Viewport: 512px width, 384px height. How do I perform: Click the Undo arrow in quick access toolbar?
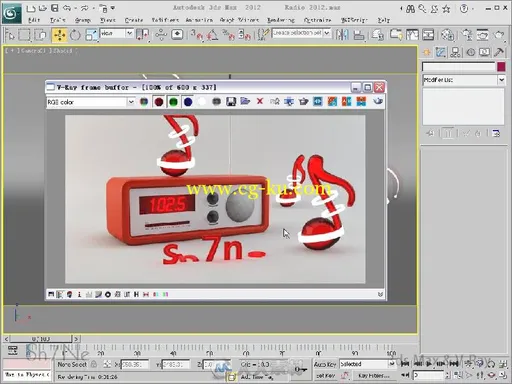(67, 8)
